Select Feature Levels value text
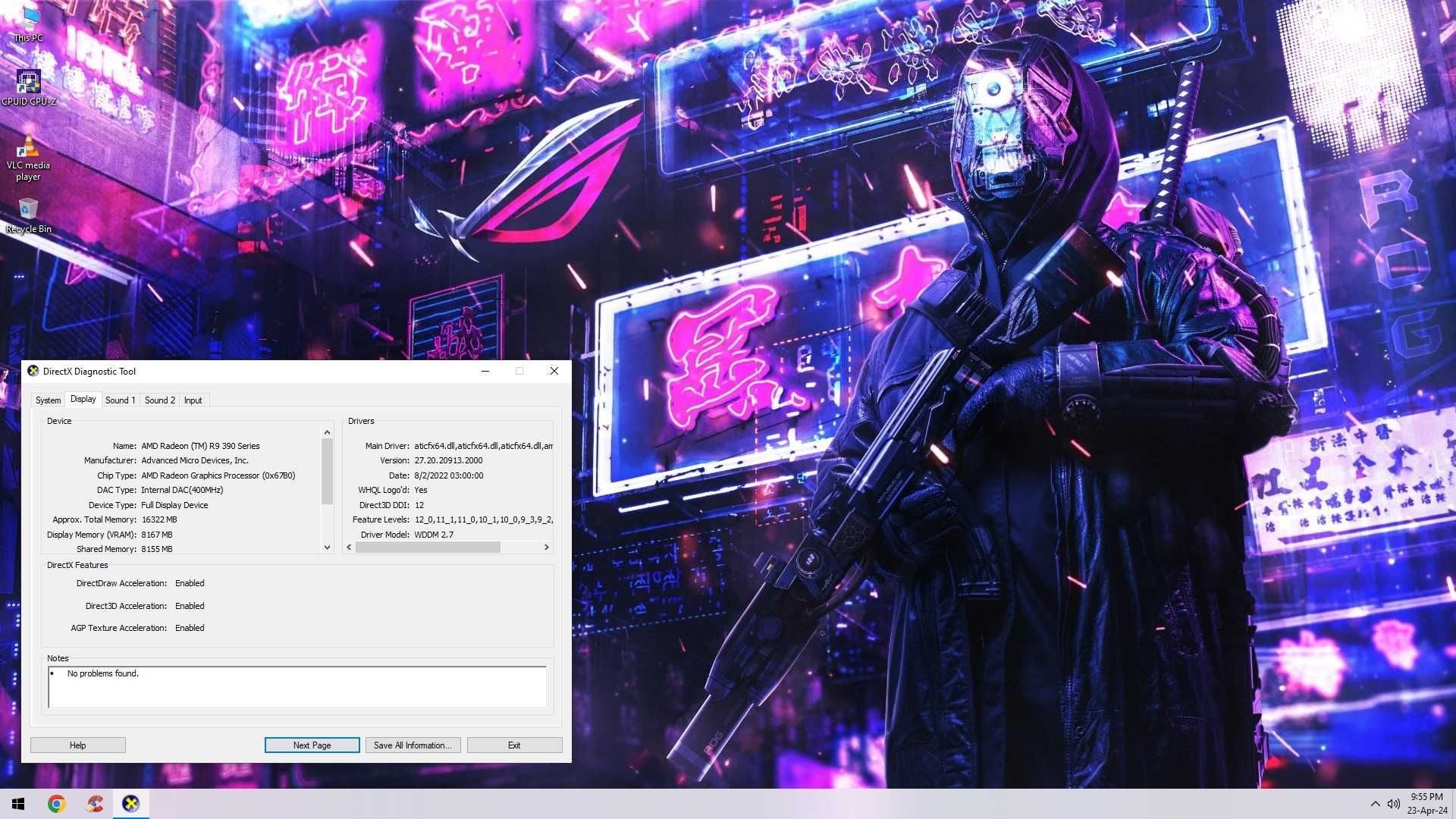 [483, 519]
